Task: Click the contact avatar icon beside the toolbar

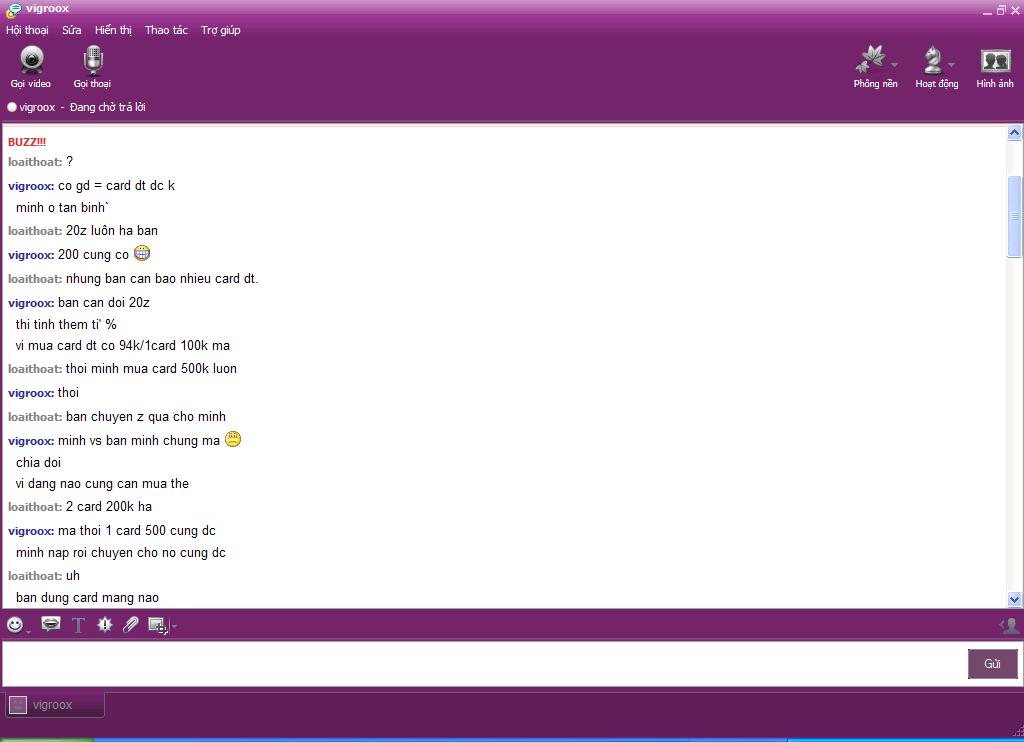Action: coord(1010,626)
